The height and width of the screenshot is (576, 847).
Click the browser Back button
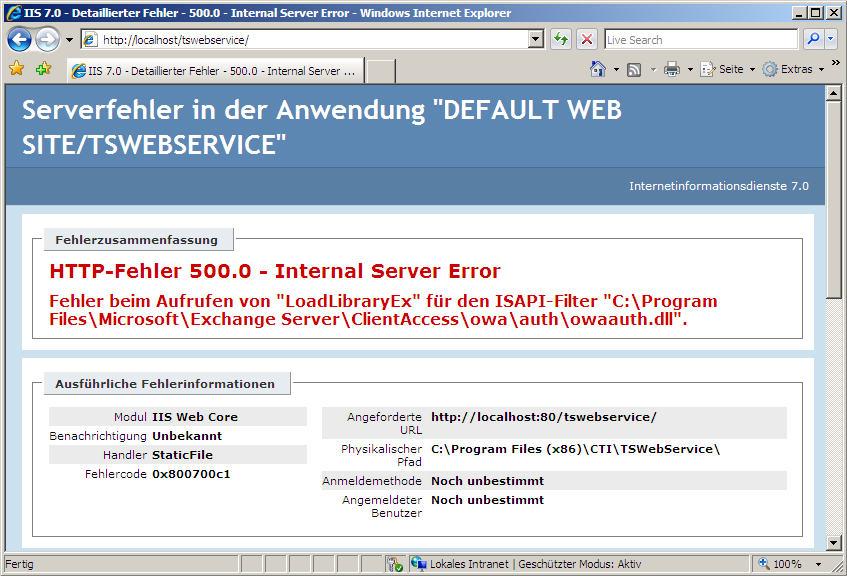coord(19,40)
